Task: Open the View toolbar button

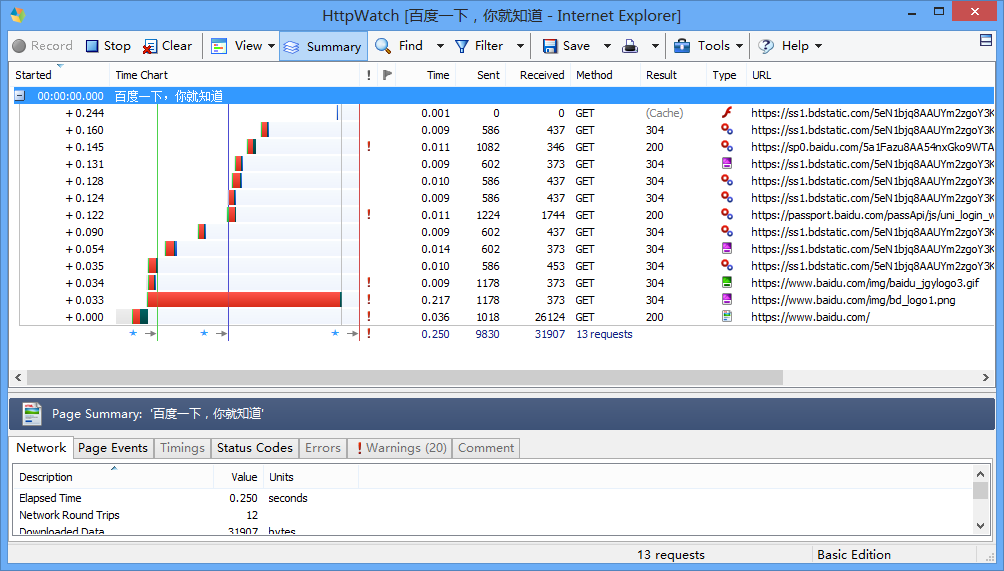Action: pos(236,46)
